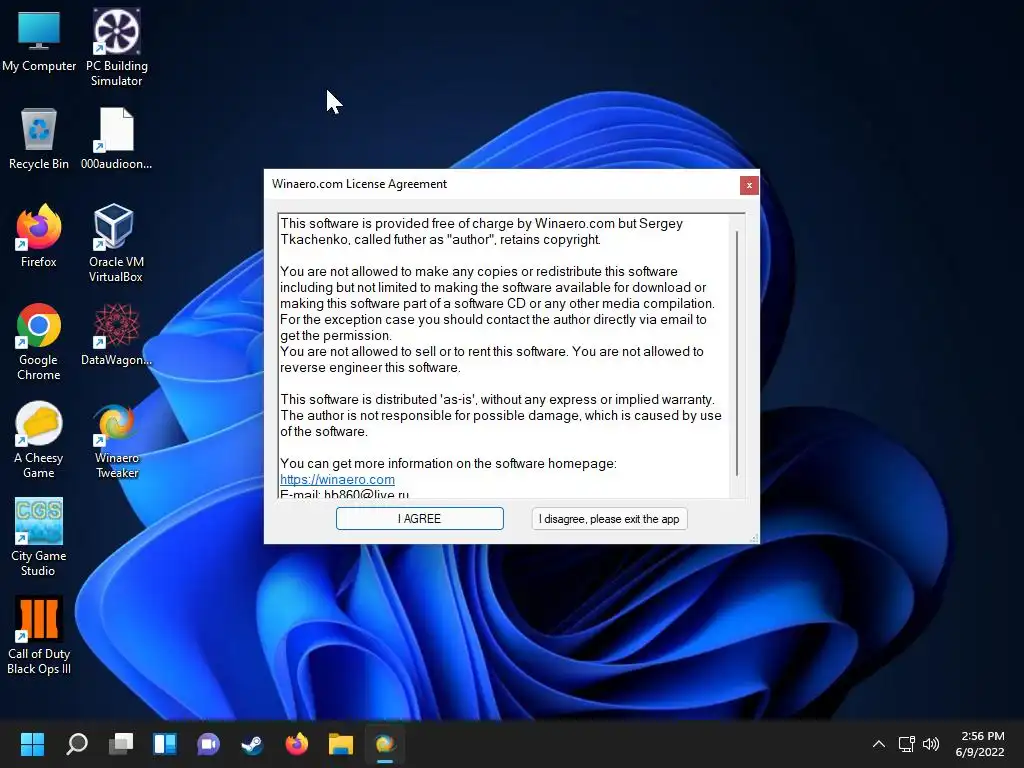The width and height of the screenshot is (1024, 768).
Task: Open Steam from the taskbar
Action: pos(252,744)
